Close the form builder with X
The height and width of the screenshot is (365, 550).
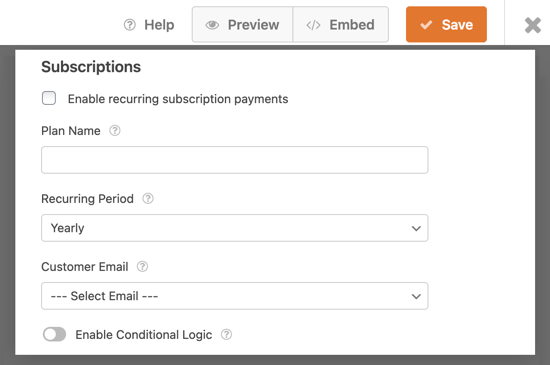tap(532, 25)
